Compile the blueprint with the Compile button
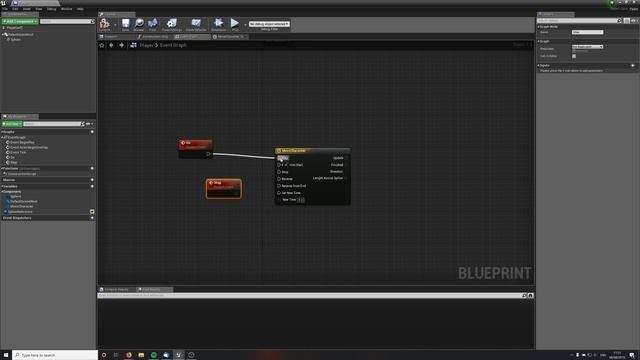The width and height of the screenshot is (640, 360). click(105, 24)
